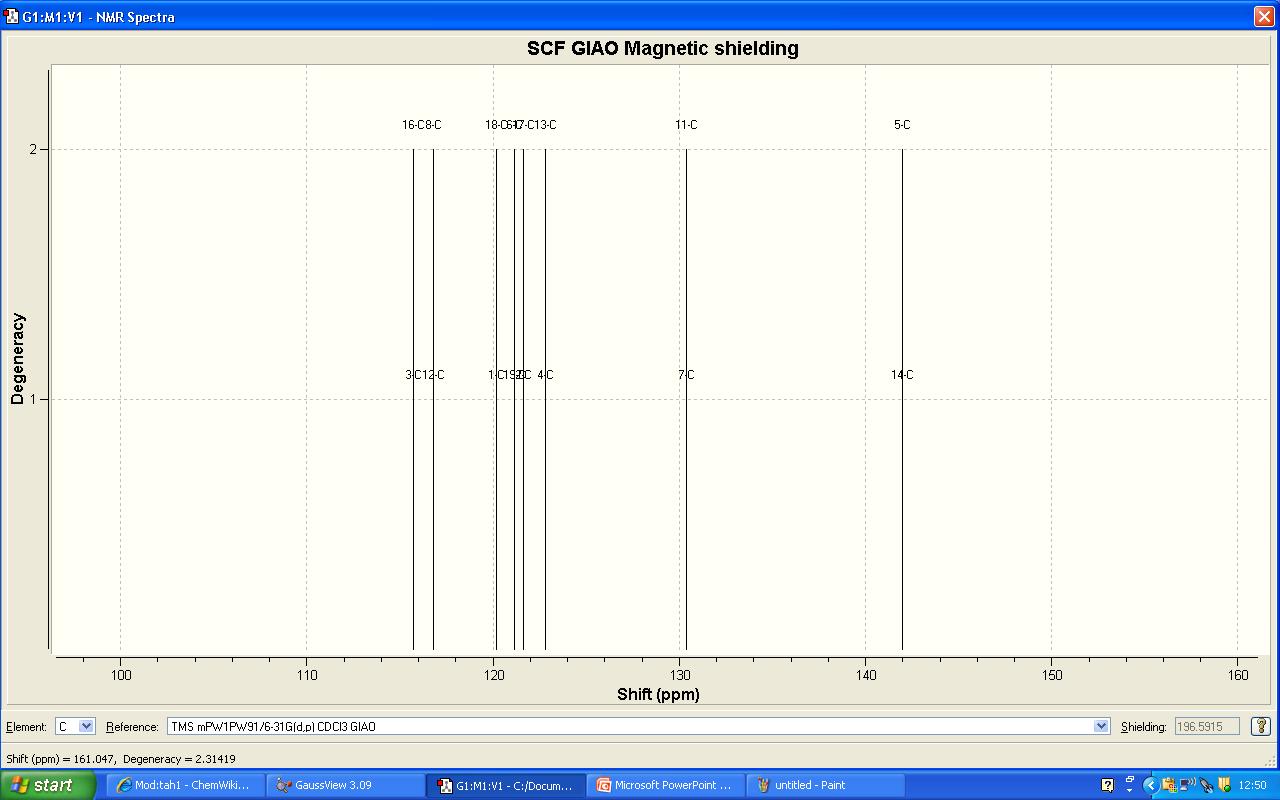Click the 150 tick label on shift axis
This screenshot has height=800, width=1280.
pos(1051,675)
